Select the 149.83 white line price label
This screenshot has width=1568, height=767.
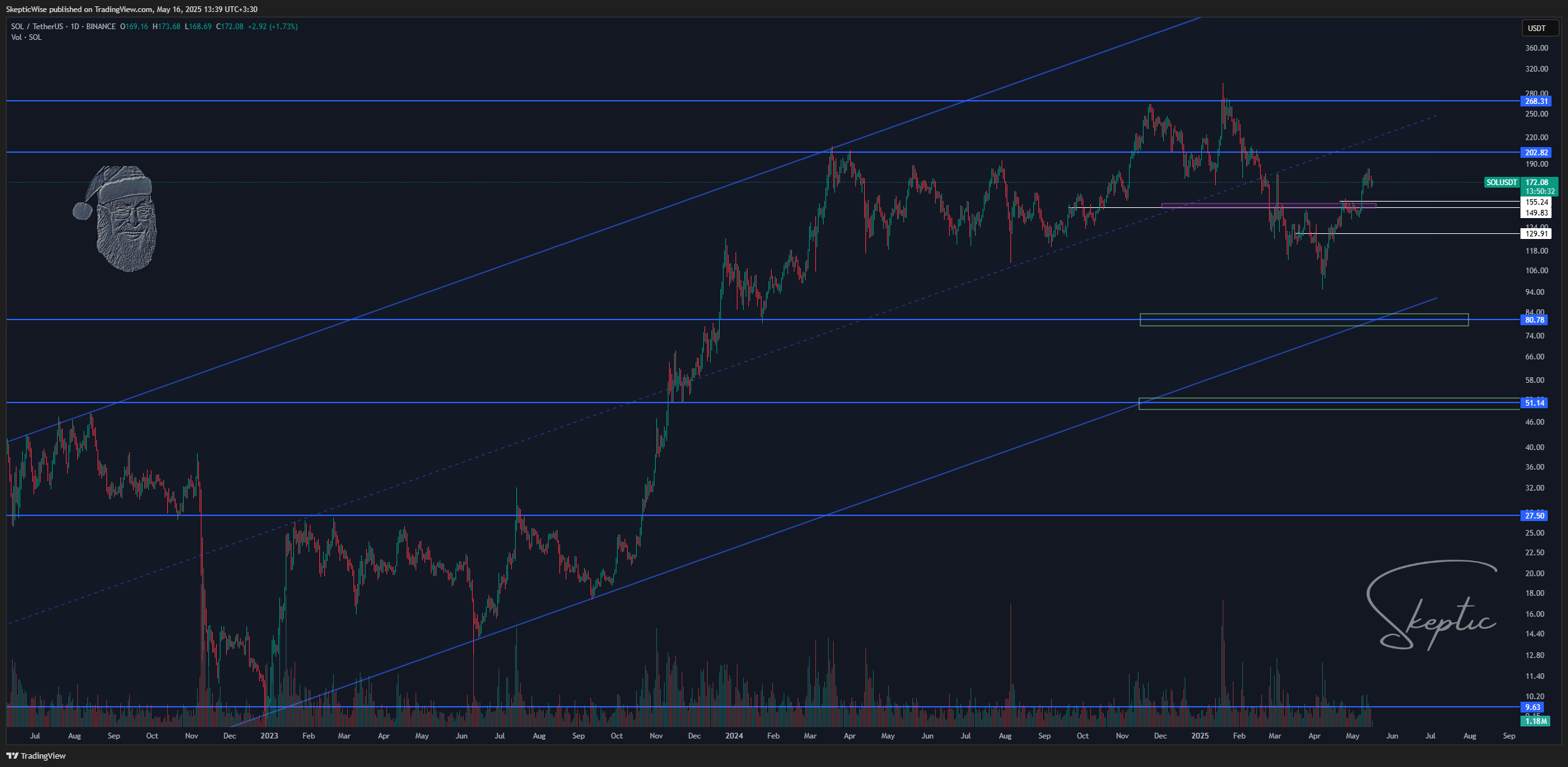pyautogui.click(x=1536, y=213)
